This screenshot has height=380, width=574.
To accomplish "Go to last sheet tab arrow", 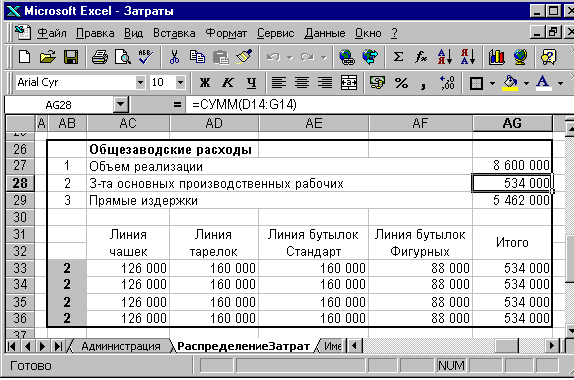I will [58, 346].
